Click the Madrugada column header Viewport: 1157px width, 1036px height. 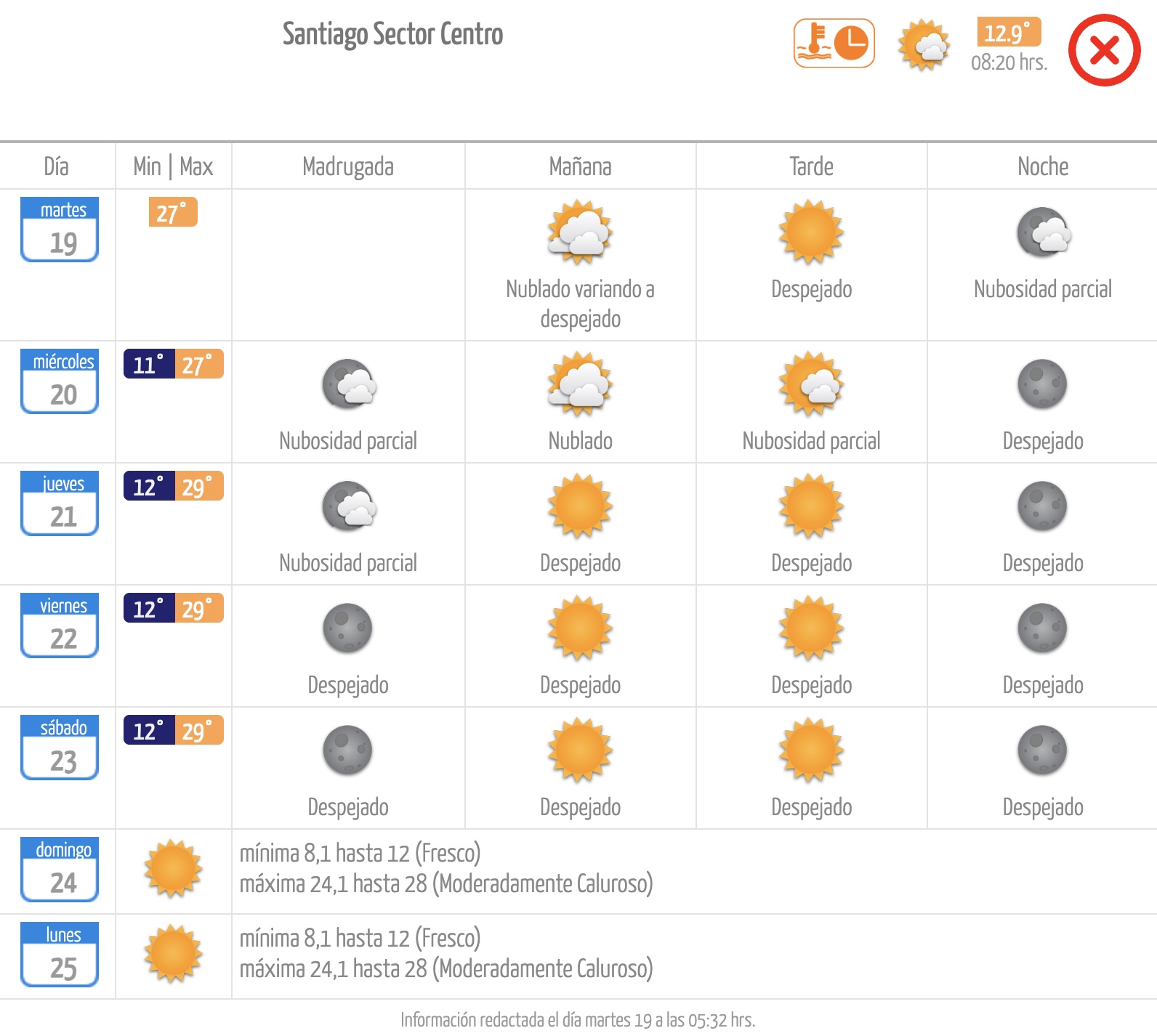(x=348, y=167)
